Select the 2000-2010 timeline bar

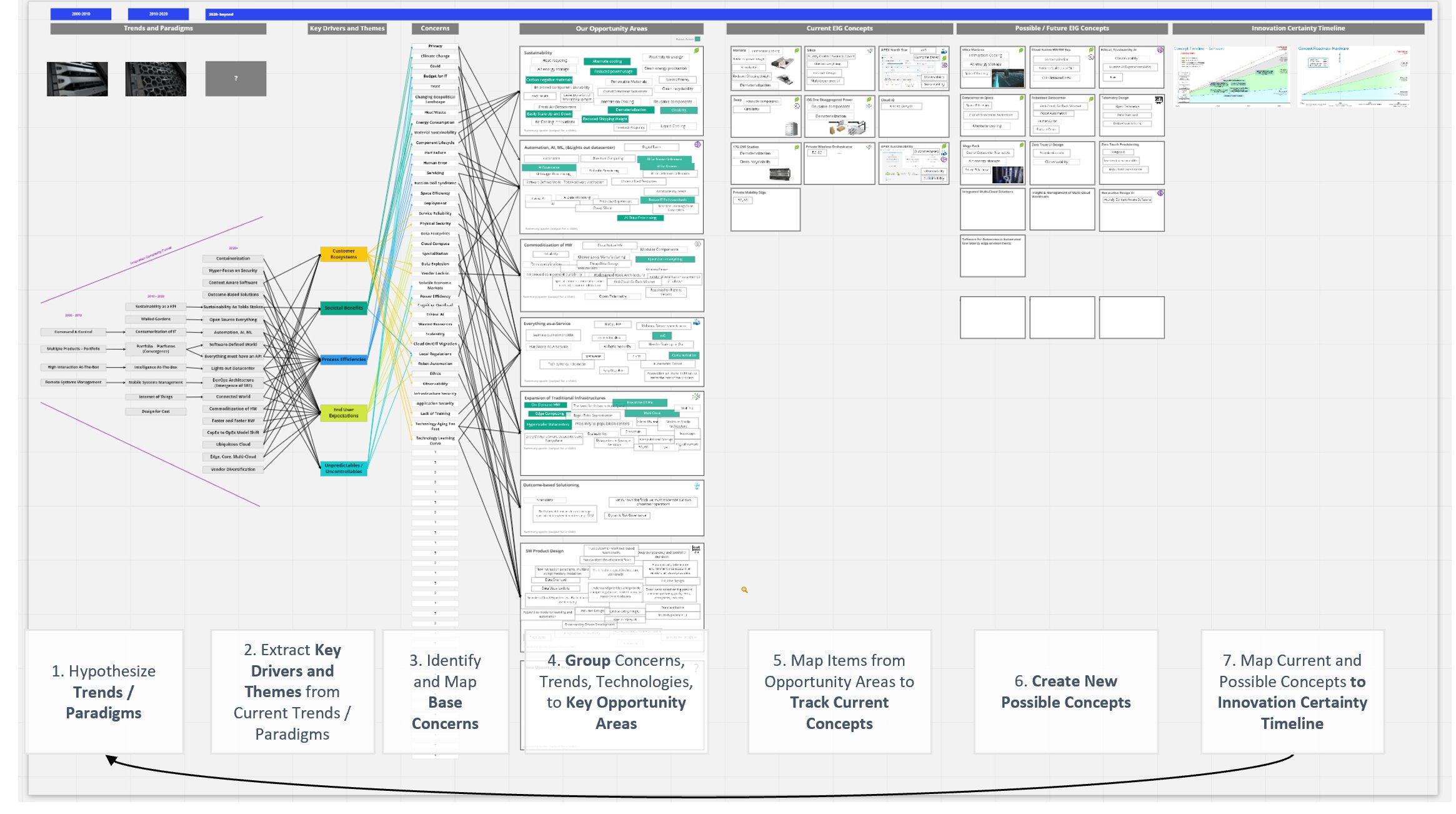coord(81,13)
